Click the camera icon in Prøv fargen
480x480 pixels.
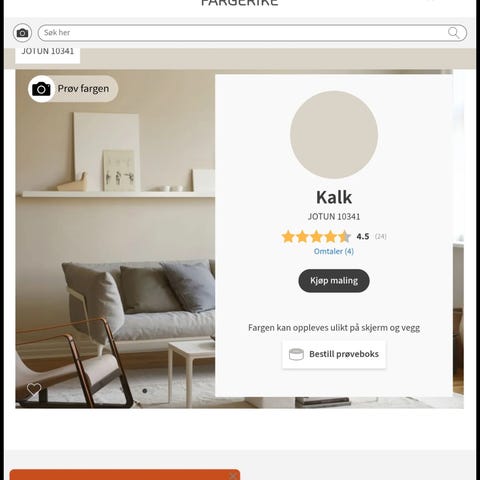41,89
